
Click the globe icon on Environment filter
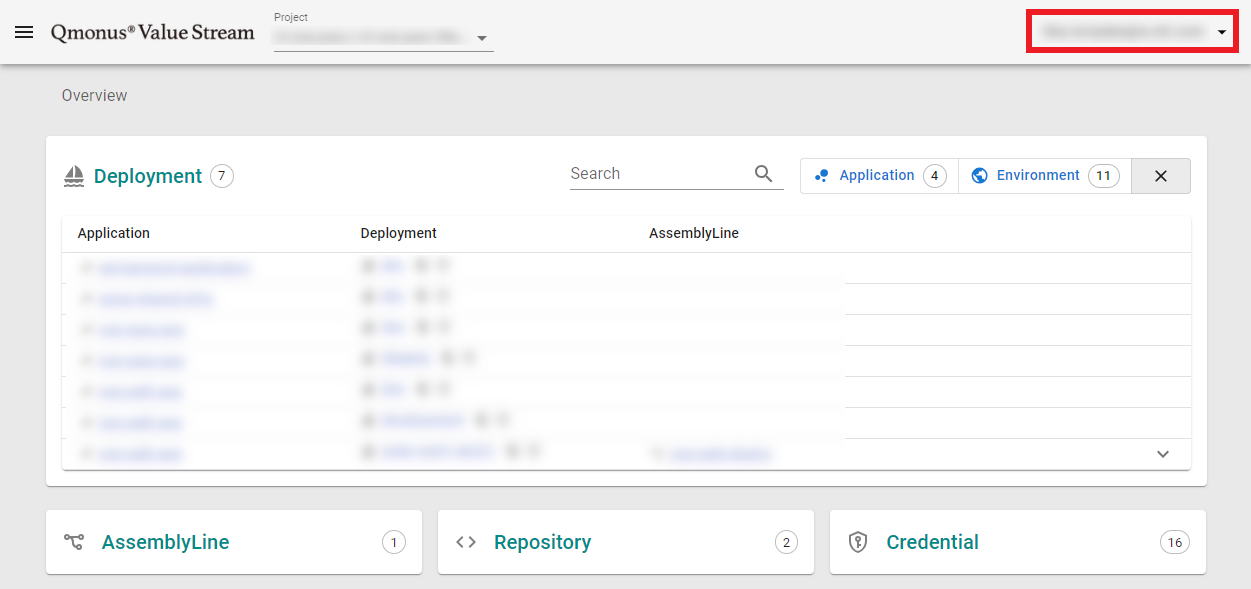click(980, 175)
